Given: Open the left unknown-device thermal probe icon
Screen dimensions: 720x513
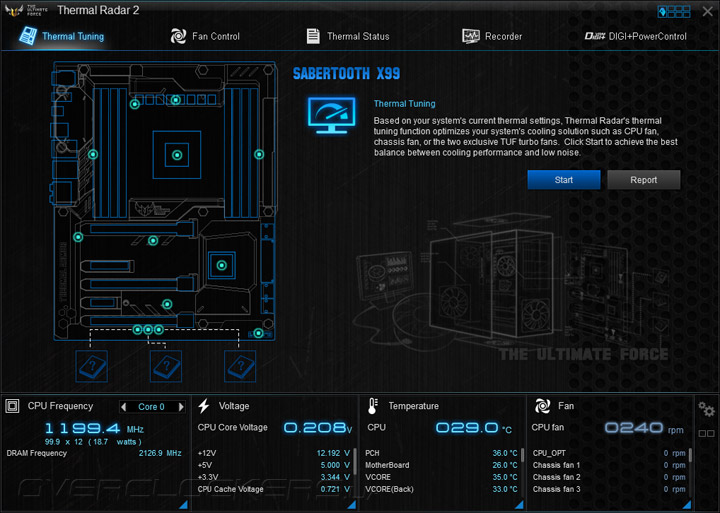Looking at the screenshot, I should [x=92, y=366].
